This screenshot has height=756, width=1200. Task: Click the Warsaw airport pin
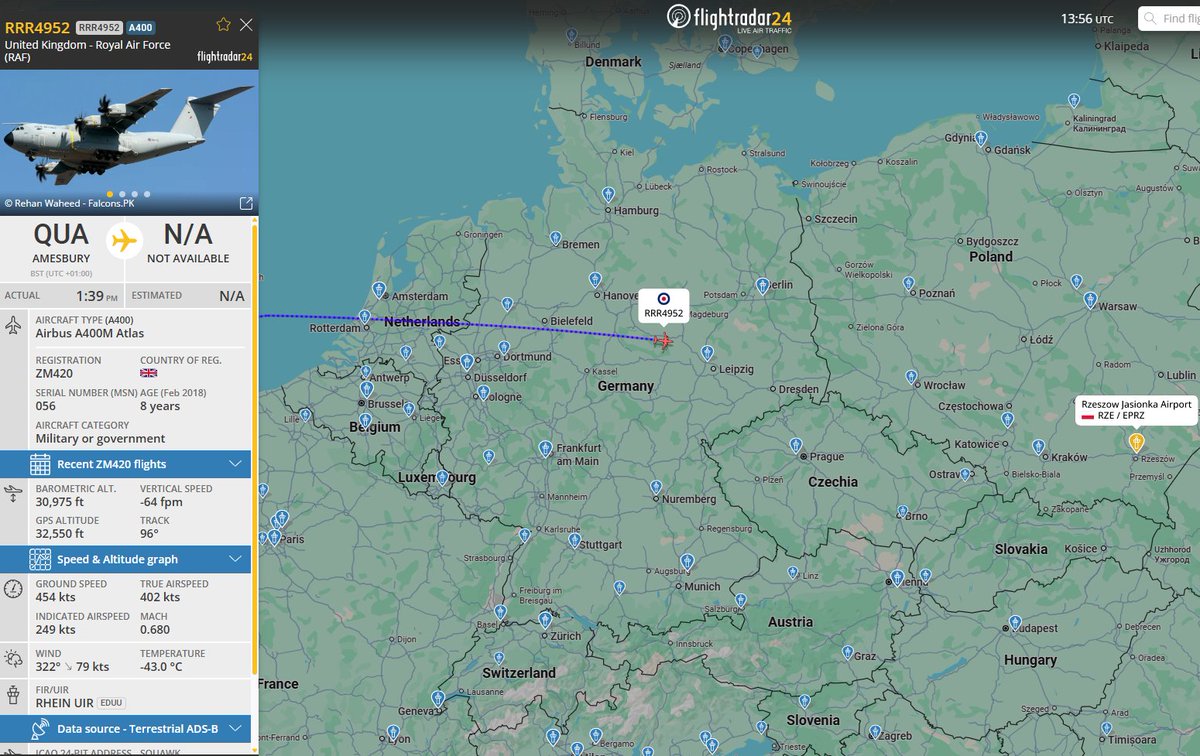point(1090,299)
